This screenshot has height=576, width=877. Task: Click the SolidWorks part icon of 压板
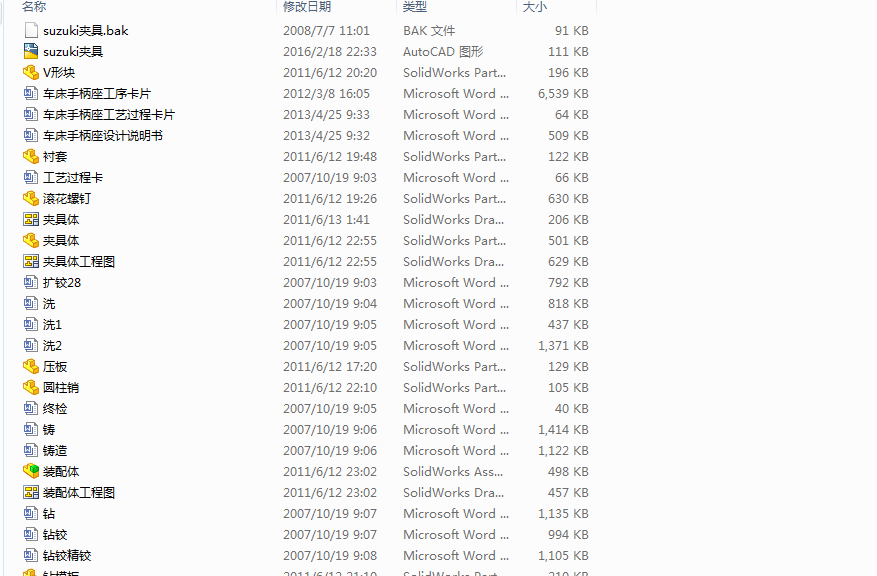(x=31, y=366)
